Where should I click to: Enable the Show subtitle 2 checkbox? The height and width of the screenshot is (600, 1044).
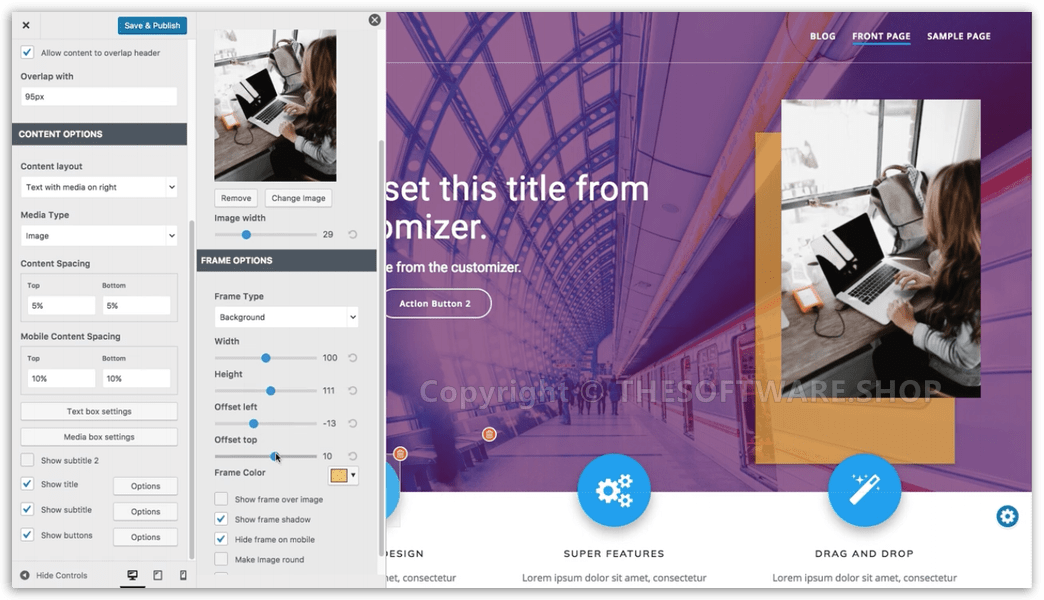click(x=28, y=460)
